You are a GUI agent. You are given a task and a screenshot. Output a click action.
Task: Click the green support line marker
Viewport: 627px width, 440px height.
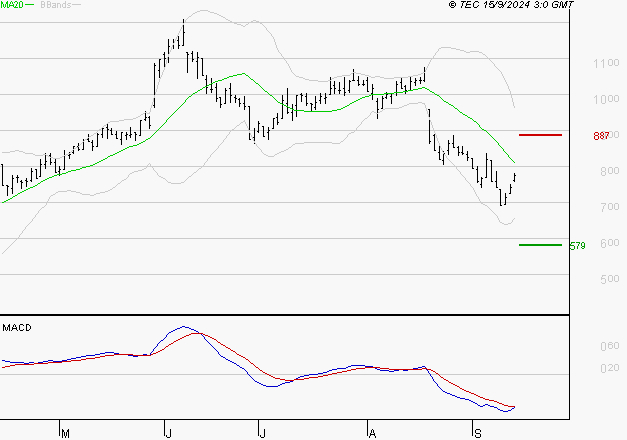click(x=540, y=245)
